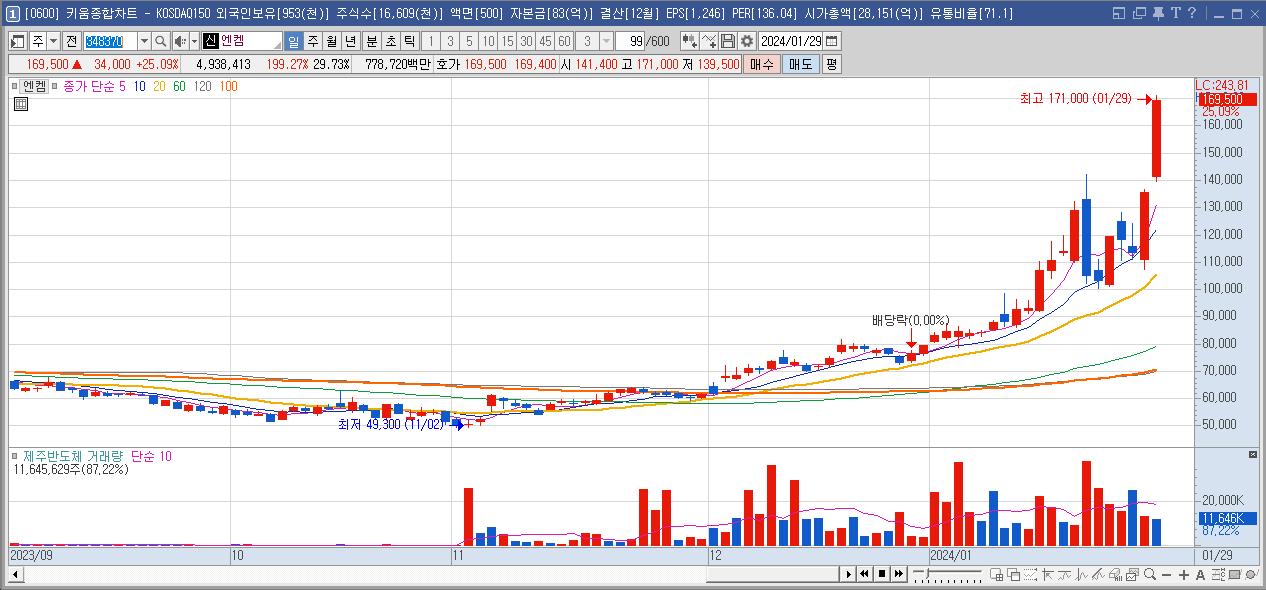Click the question mark help icon

pyautogui.click(x=1193, y=13)
